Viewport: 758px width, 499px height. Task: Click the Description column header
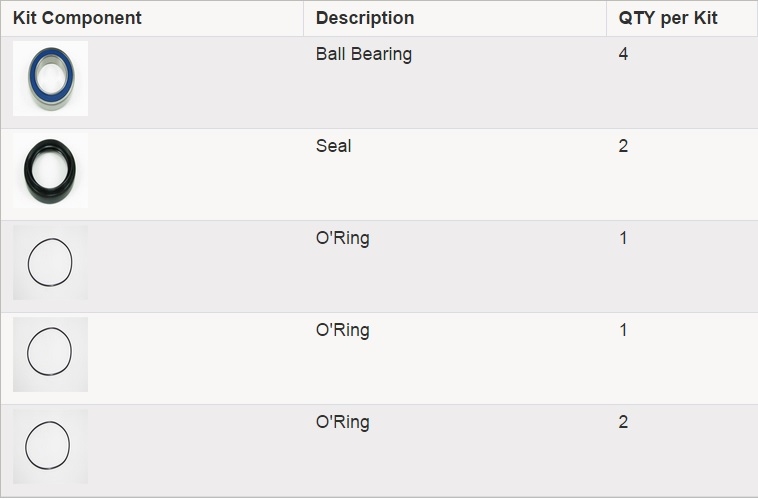pos(365,18)
